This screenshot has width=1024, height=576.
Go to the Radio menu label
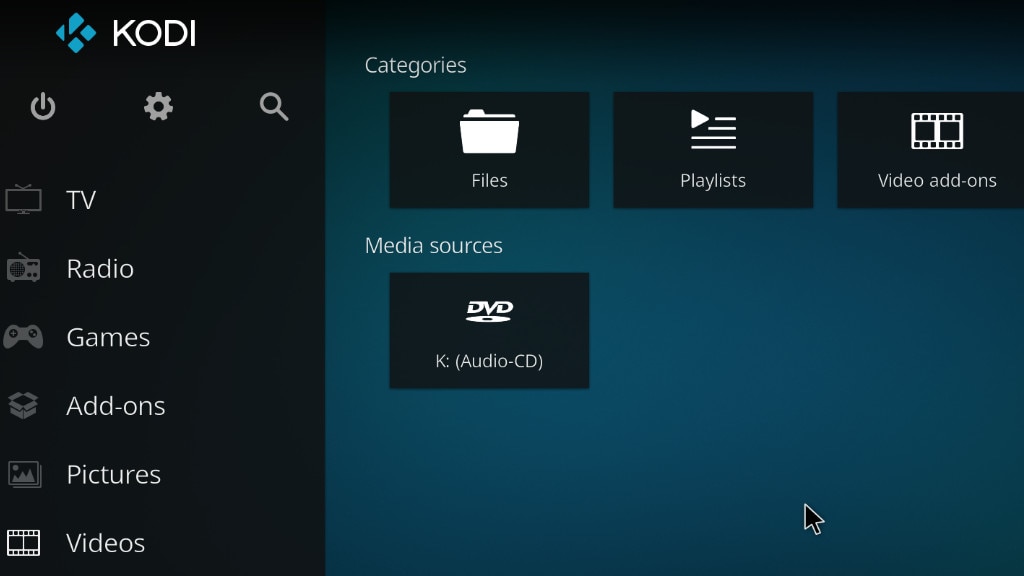point(100,269)
